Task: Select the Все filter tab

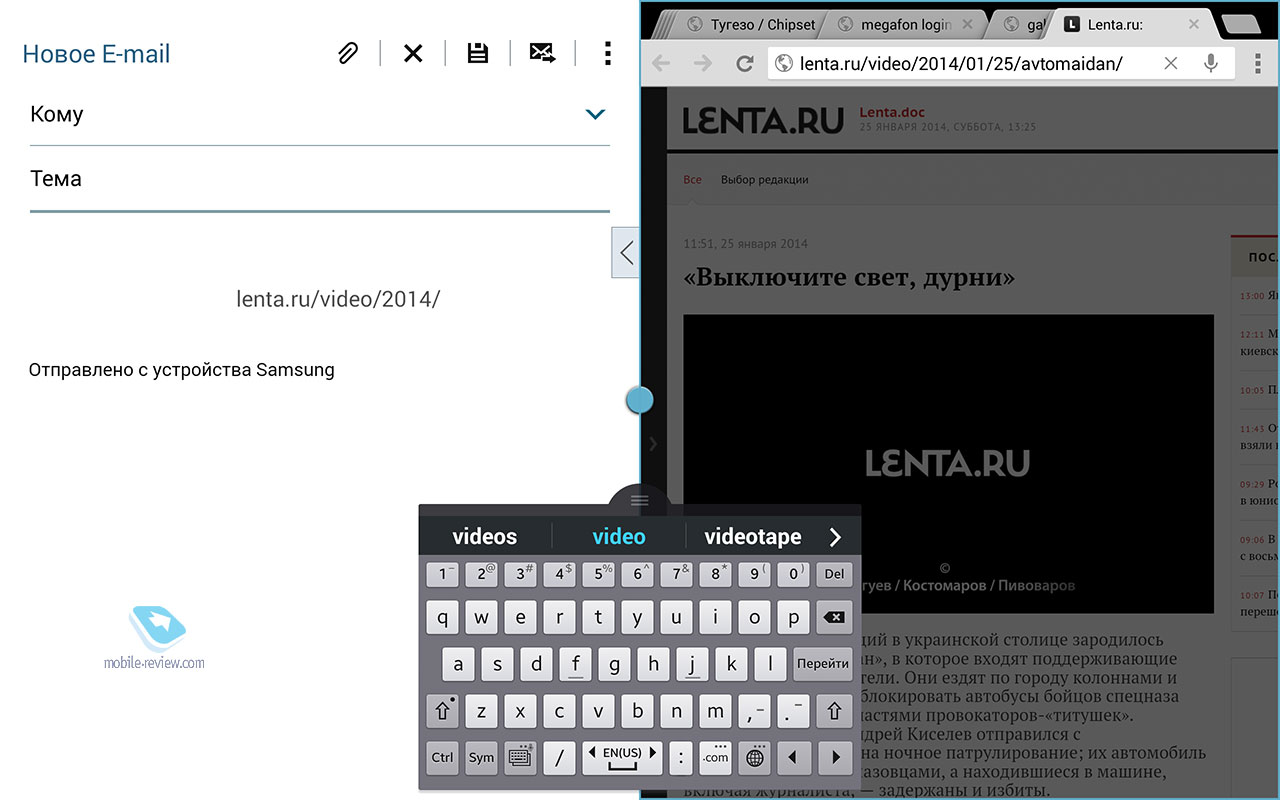Action: coord(692,180)
